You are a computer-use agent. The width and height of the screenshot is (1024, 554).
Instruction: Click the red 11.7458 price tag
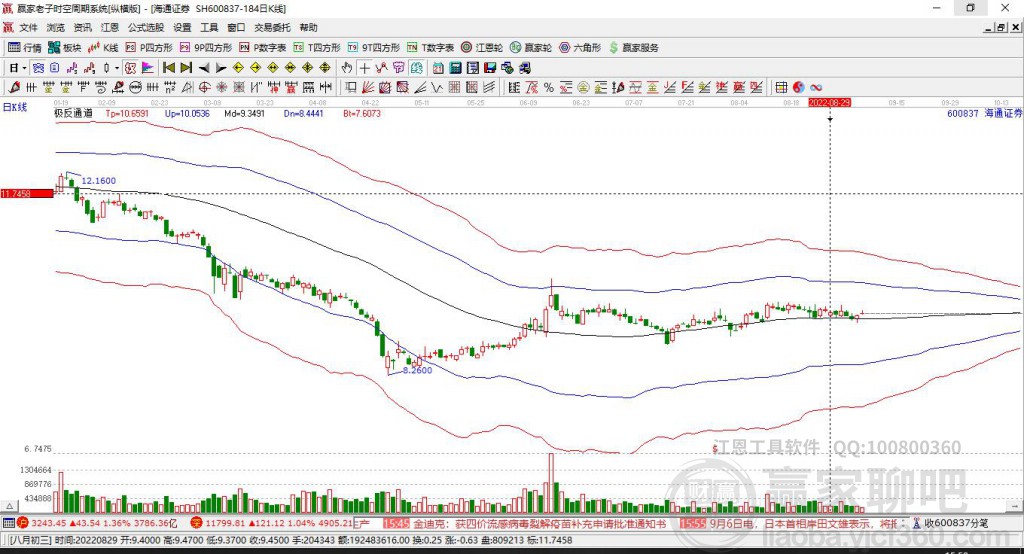[27, 193]
